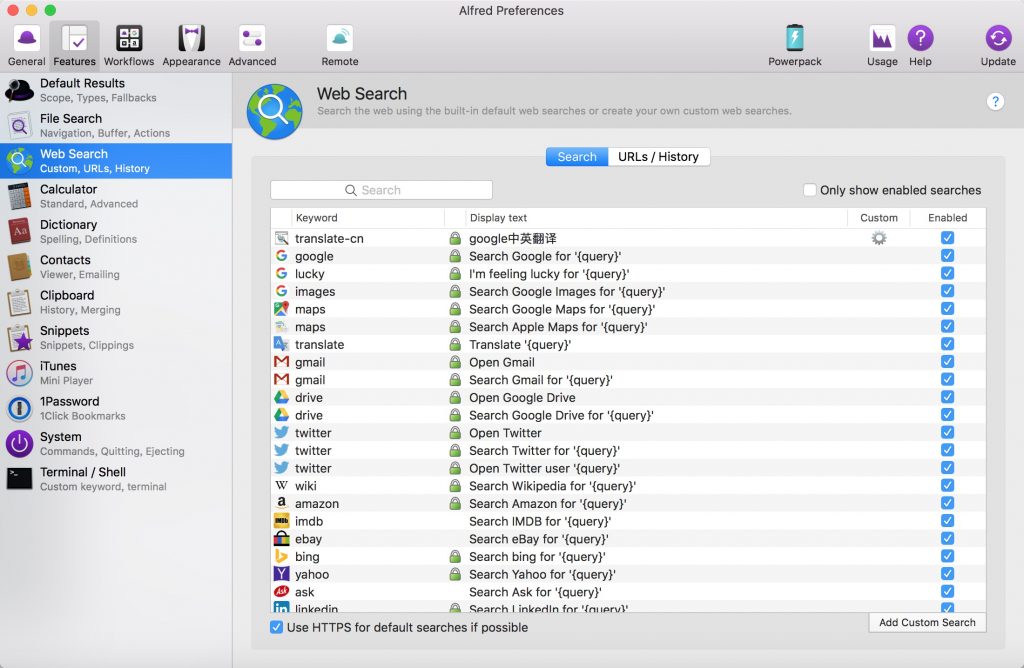Click the Custom column header
The height and width of the screenshot is (668, 1024).
[878, 217]
